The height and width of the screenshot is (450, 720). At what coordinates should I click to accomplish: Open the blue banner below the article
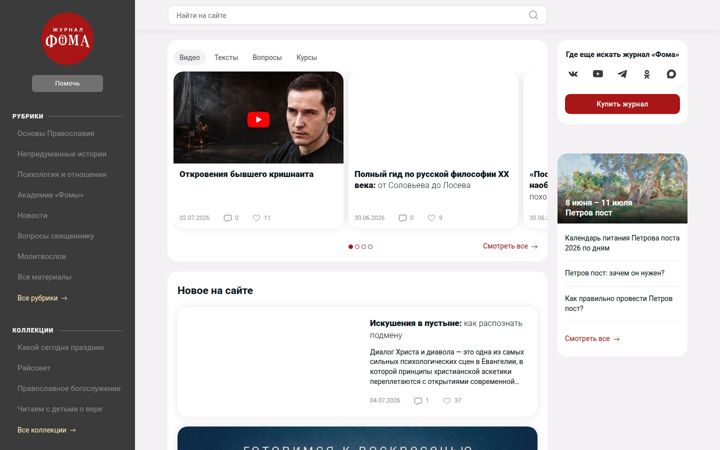tap(357, 438)
